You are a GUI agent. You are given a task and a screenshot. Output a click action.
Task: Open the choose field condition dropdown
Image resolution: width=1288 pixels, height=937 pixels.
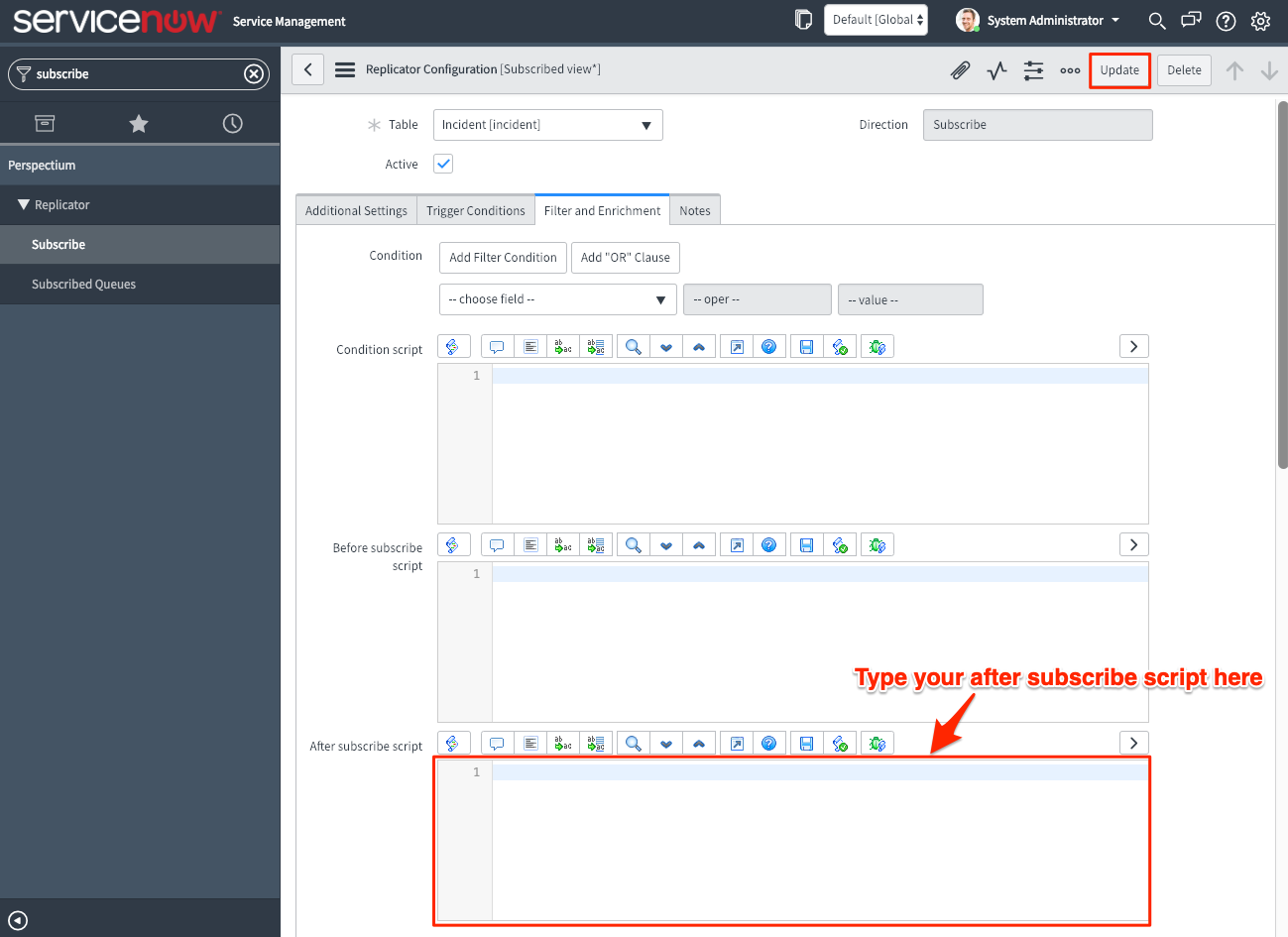tap(557, 299)
